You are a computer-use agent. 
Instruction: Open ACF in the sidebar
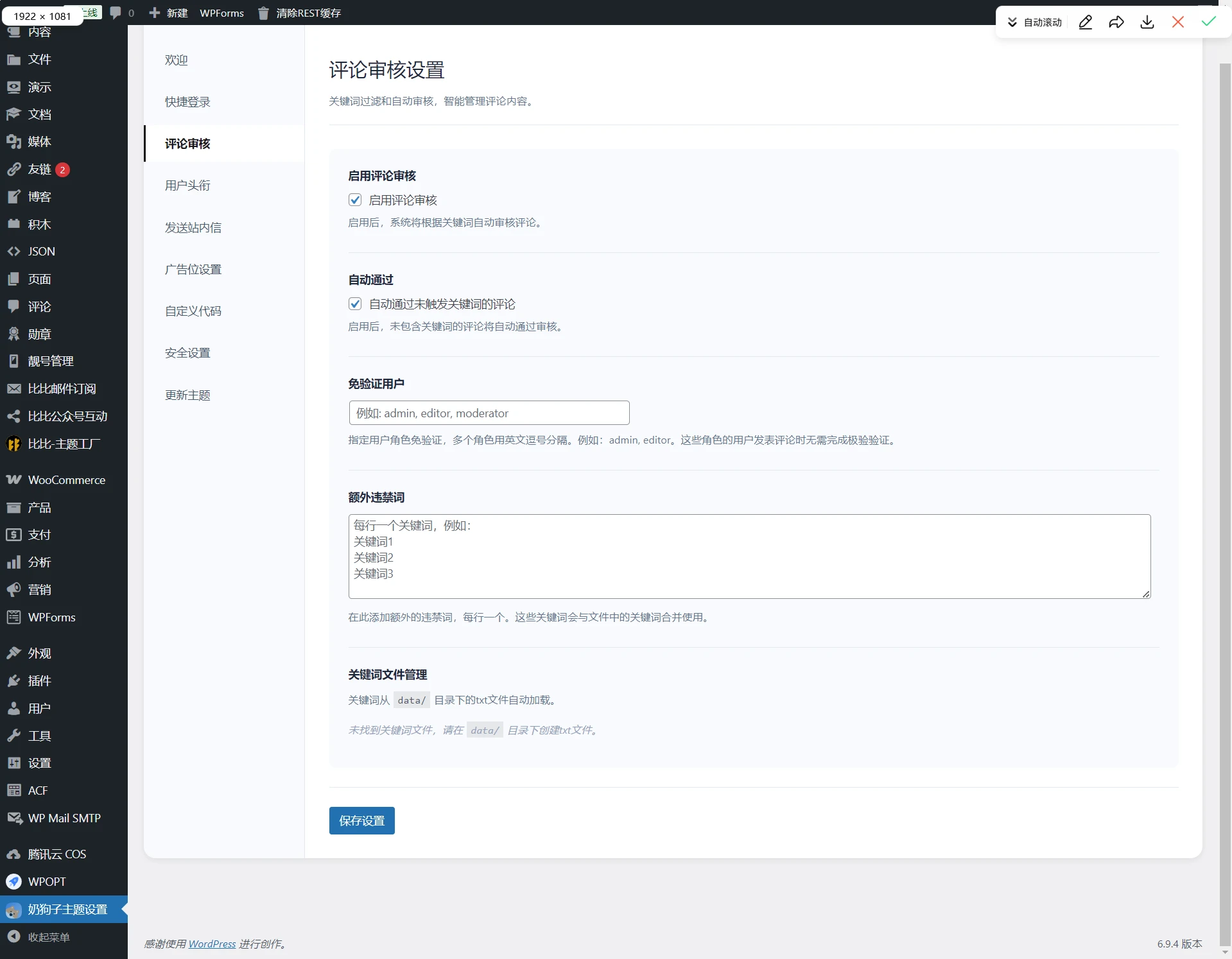coord(64,791)
